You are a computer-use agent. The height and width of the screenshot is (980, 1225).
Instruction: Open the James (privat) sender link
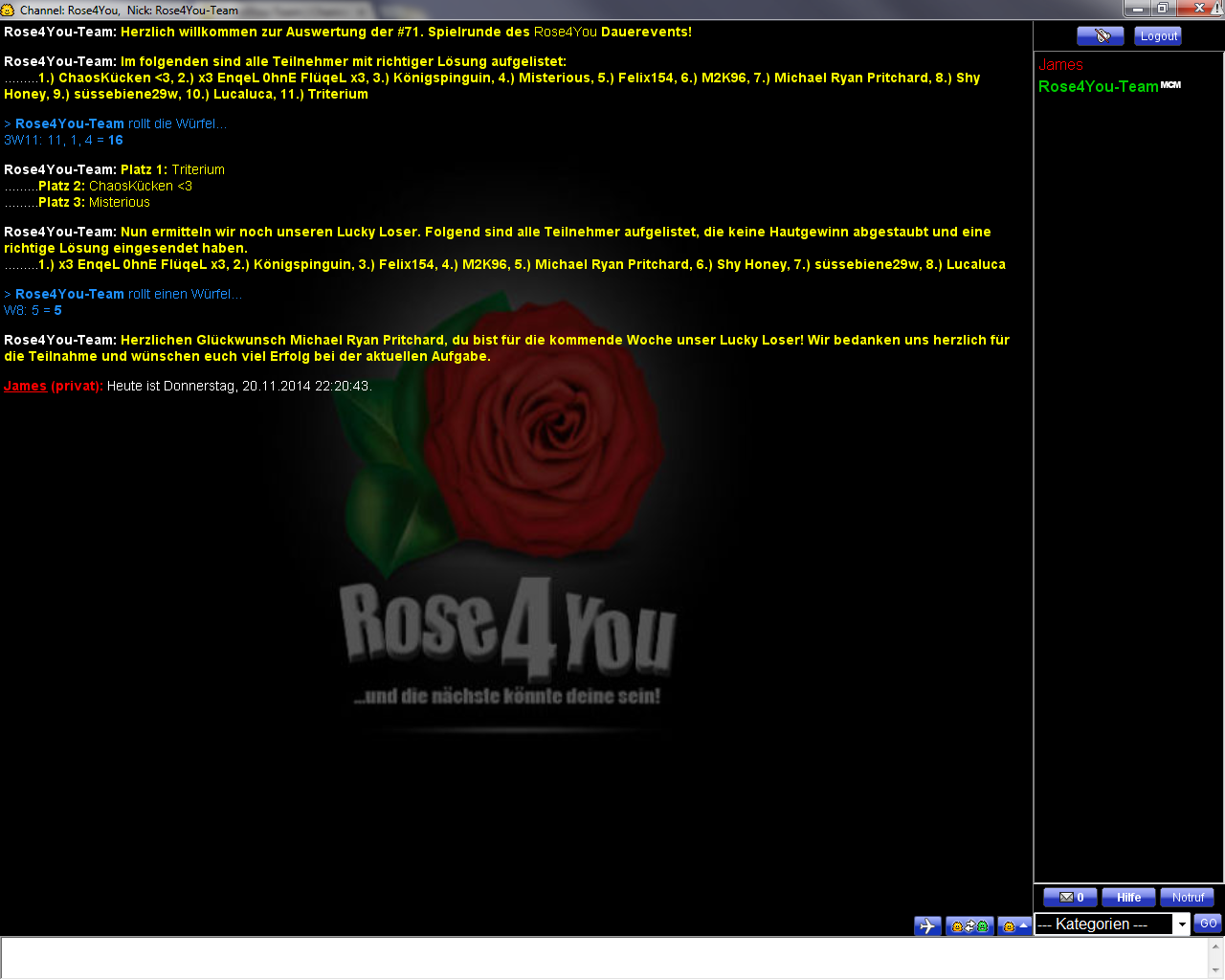[x=25, y=386]
